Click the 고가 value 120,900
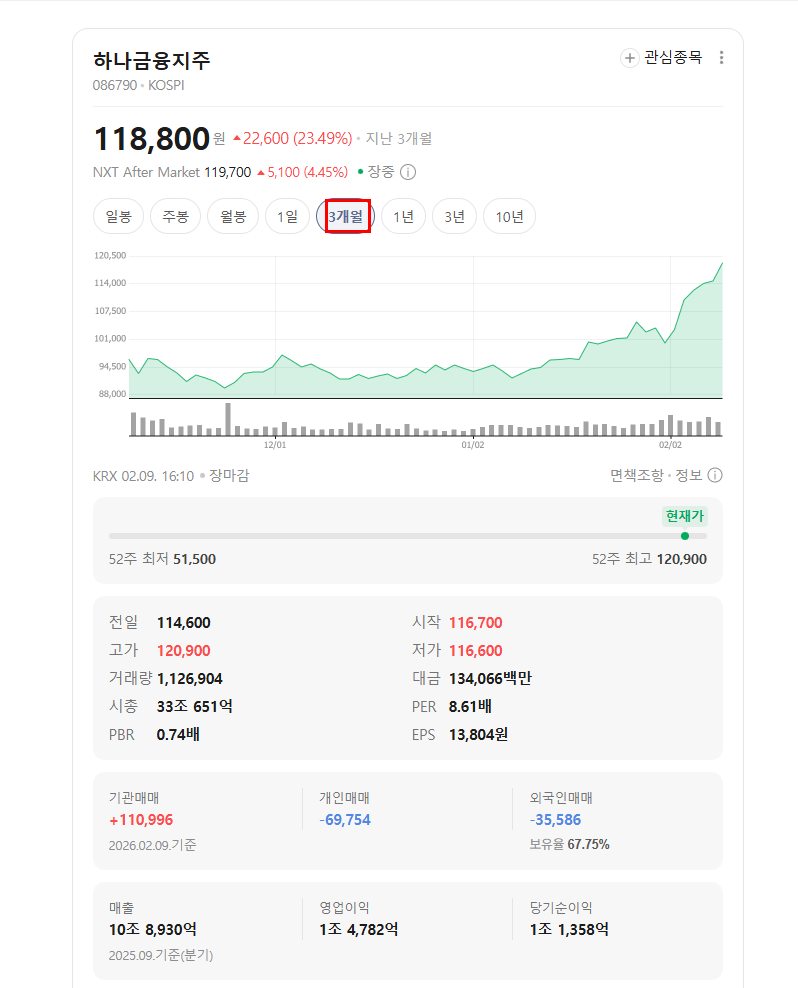 click(183, 651)
